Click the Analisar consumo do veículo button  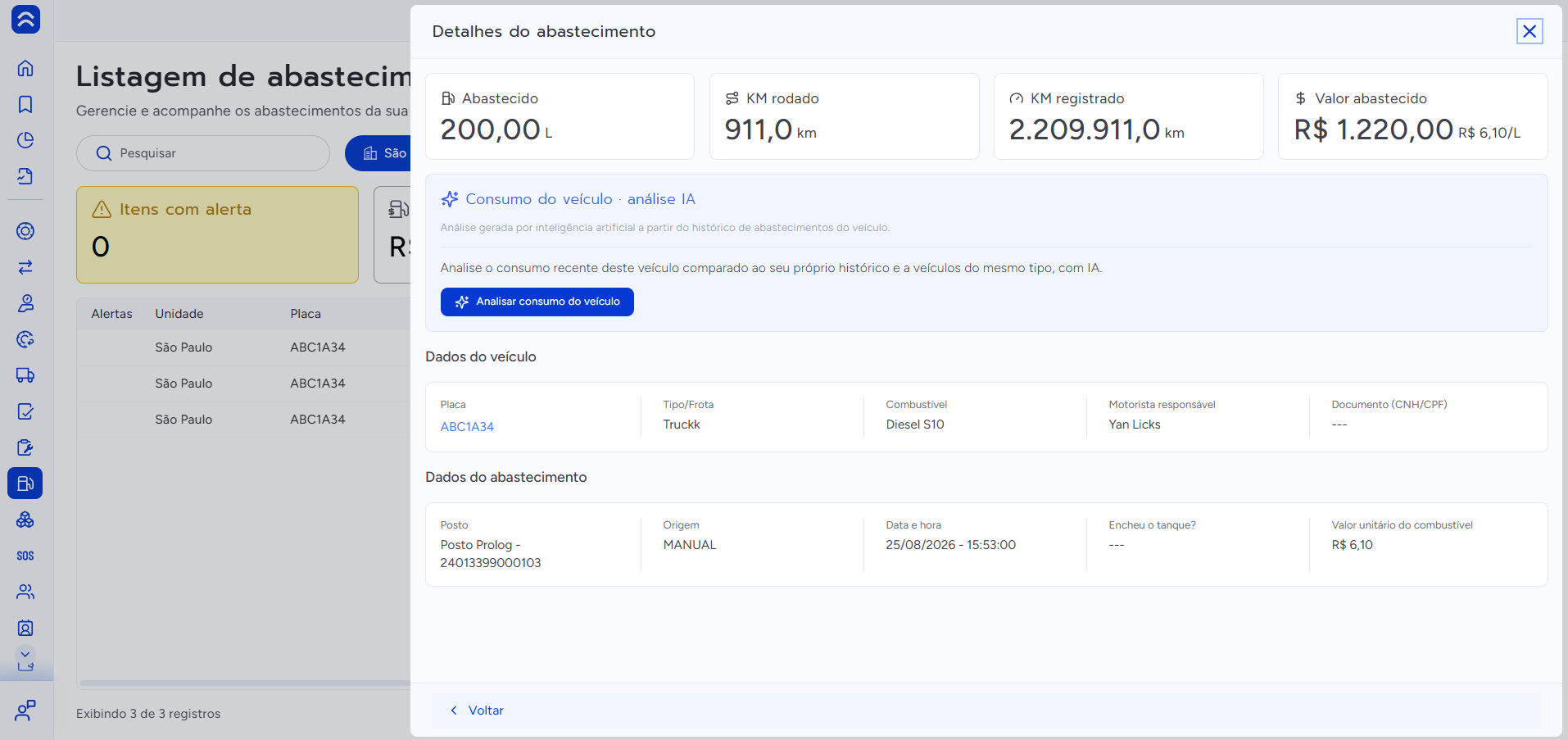(x=537, y=302)
